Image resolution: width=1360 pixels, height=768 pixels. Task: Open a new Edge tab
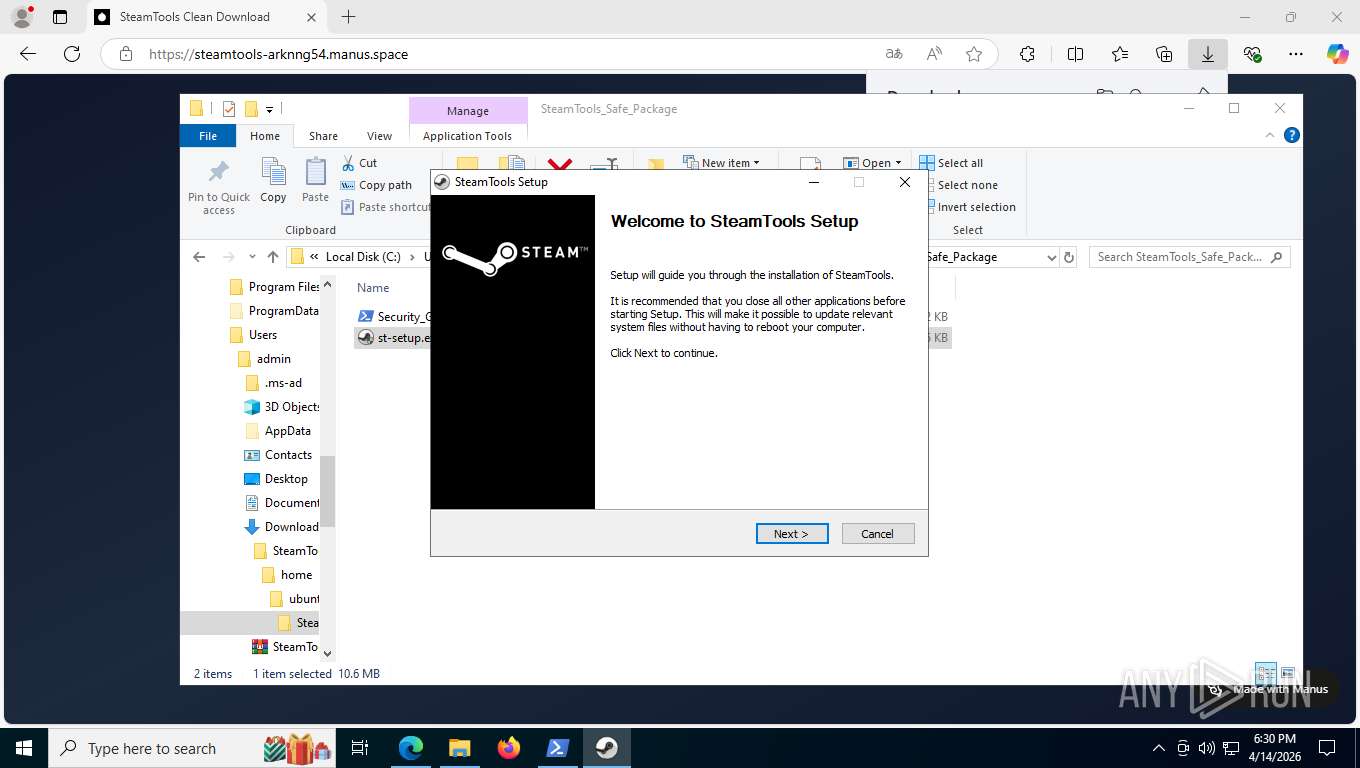pos(348,17)
